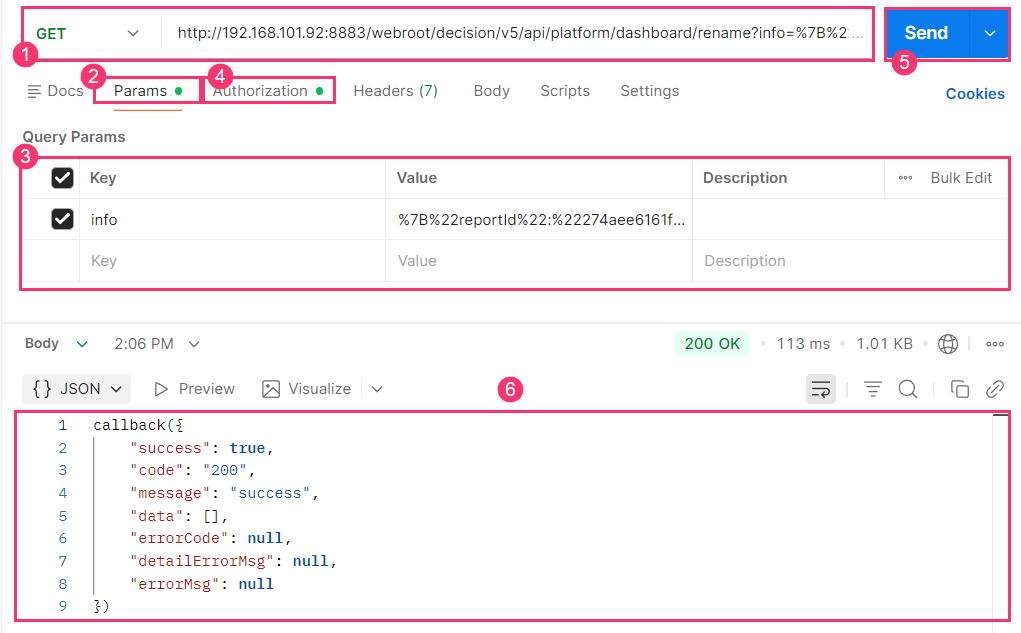The height and width of the screenshot is (633, 1021).
Task: Open the JSON format dropdown
Action: [x=77, y=389]
